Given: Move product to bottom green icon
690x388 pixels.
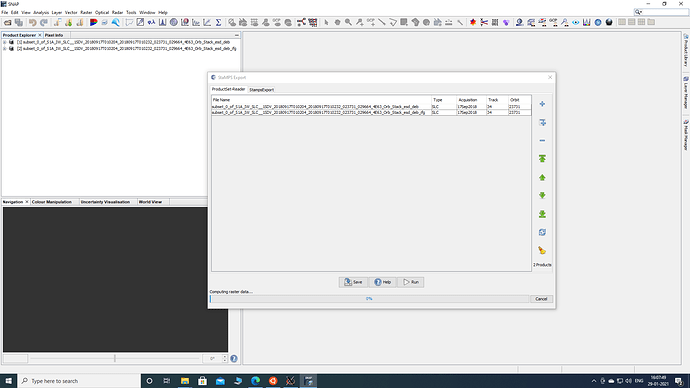Looking at the screenshot, I should click(542, 214).
